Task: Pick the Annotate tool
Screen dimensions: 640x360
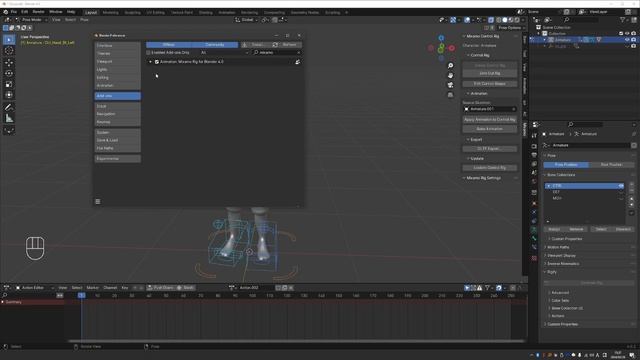Action: [9, 107]
